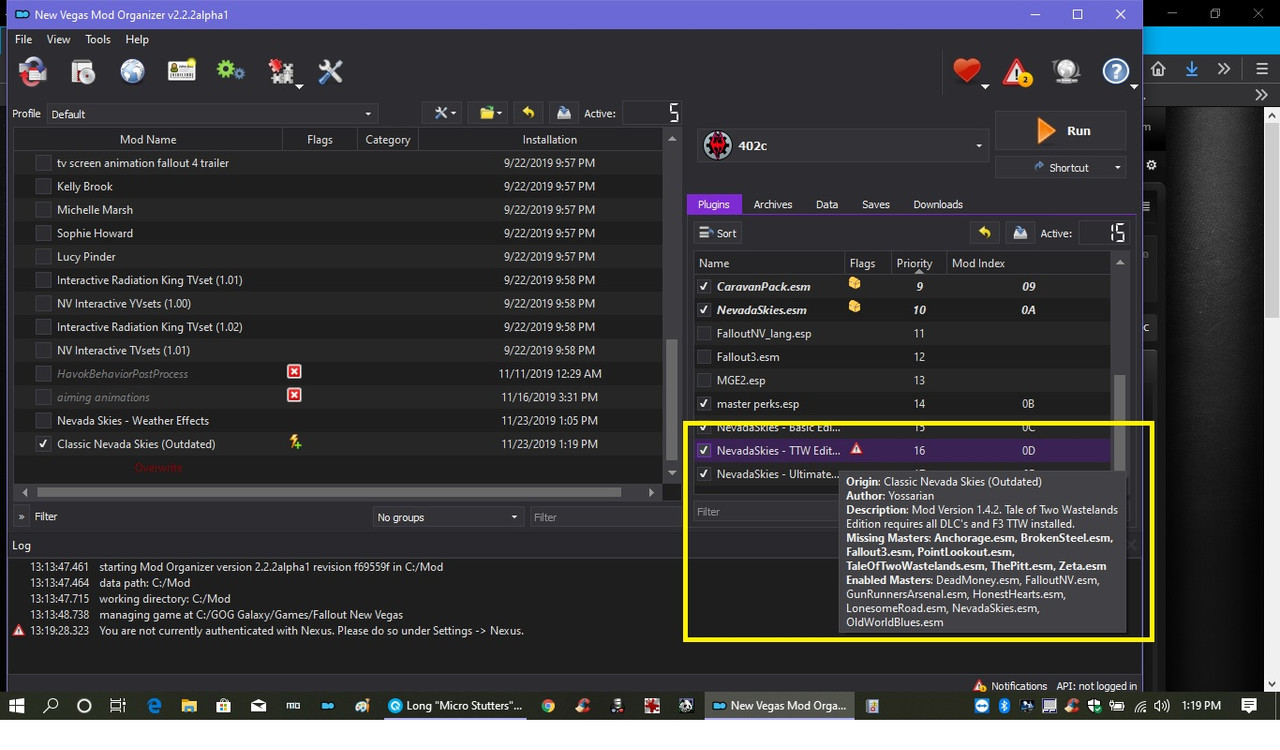Enable the Kelly Brook mod checkbox
The image size is (1280, 750).
coord(43,186)
